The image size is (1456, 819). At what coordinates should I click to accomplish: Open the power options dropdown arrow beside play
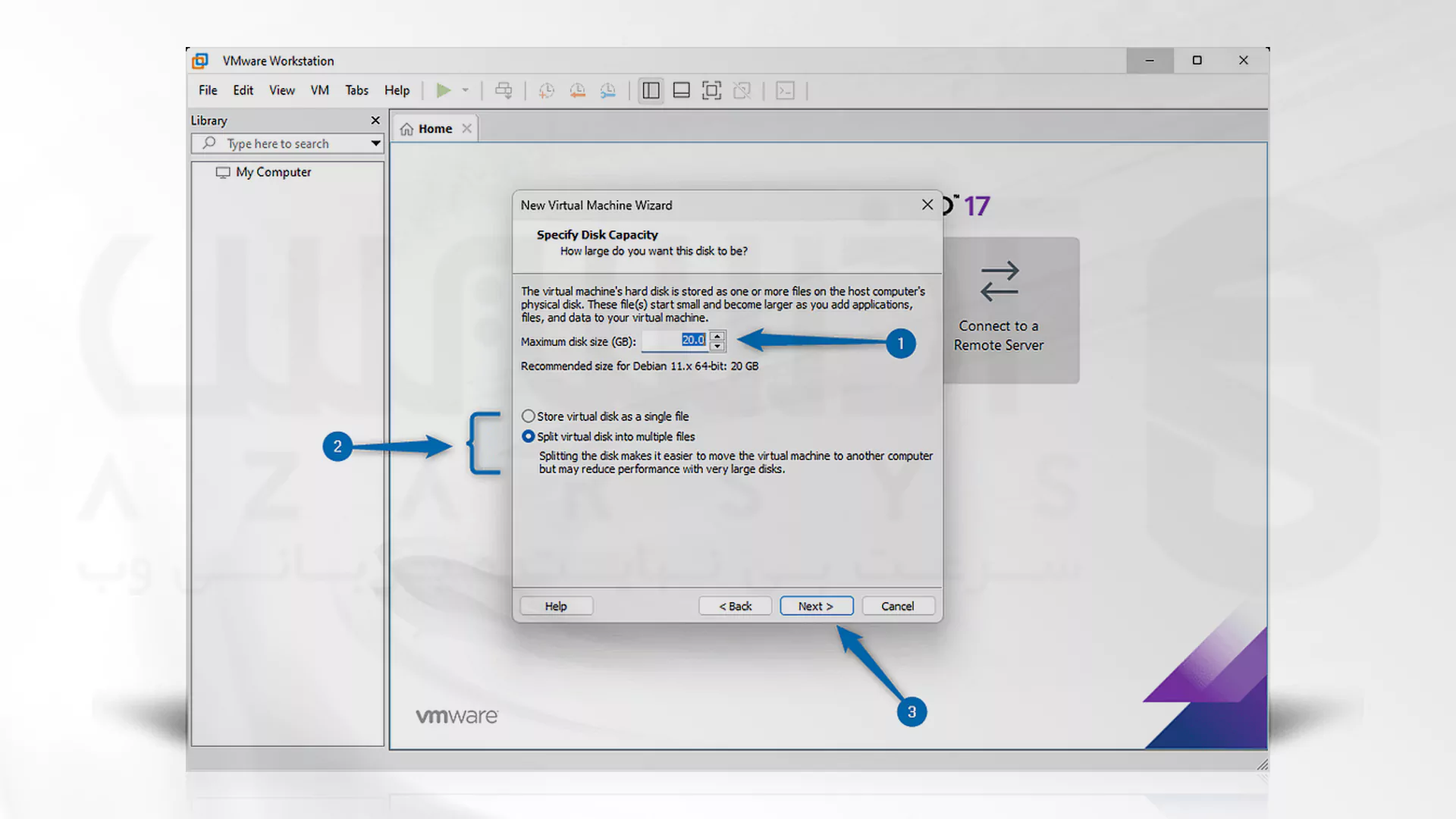point(466,91)
